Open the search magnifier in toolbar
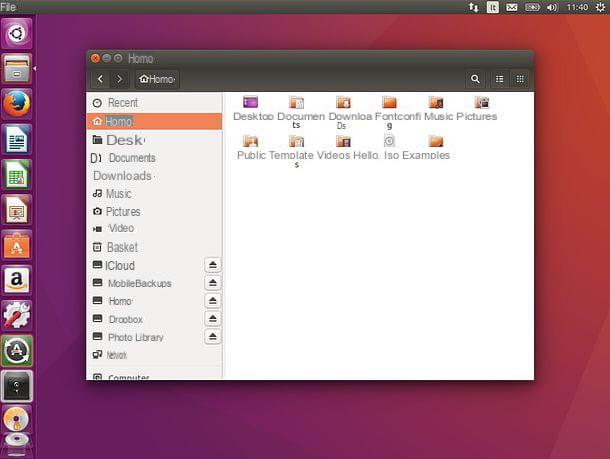 [475, 79]
